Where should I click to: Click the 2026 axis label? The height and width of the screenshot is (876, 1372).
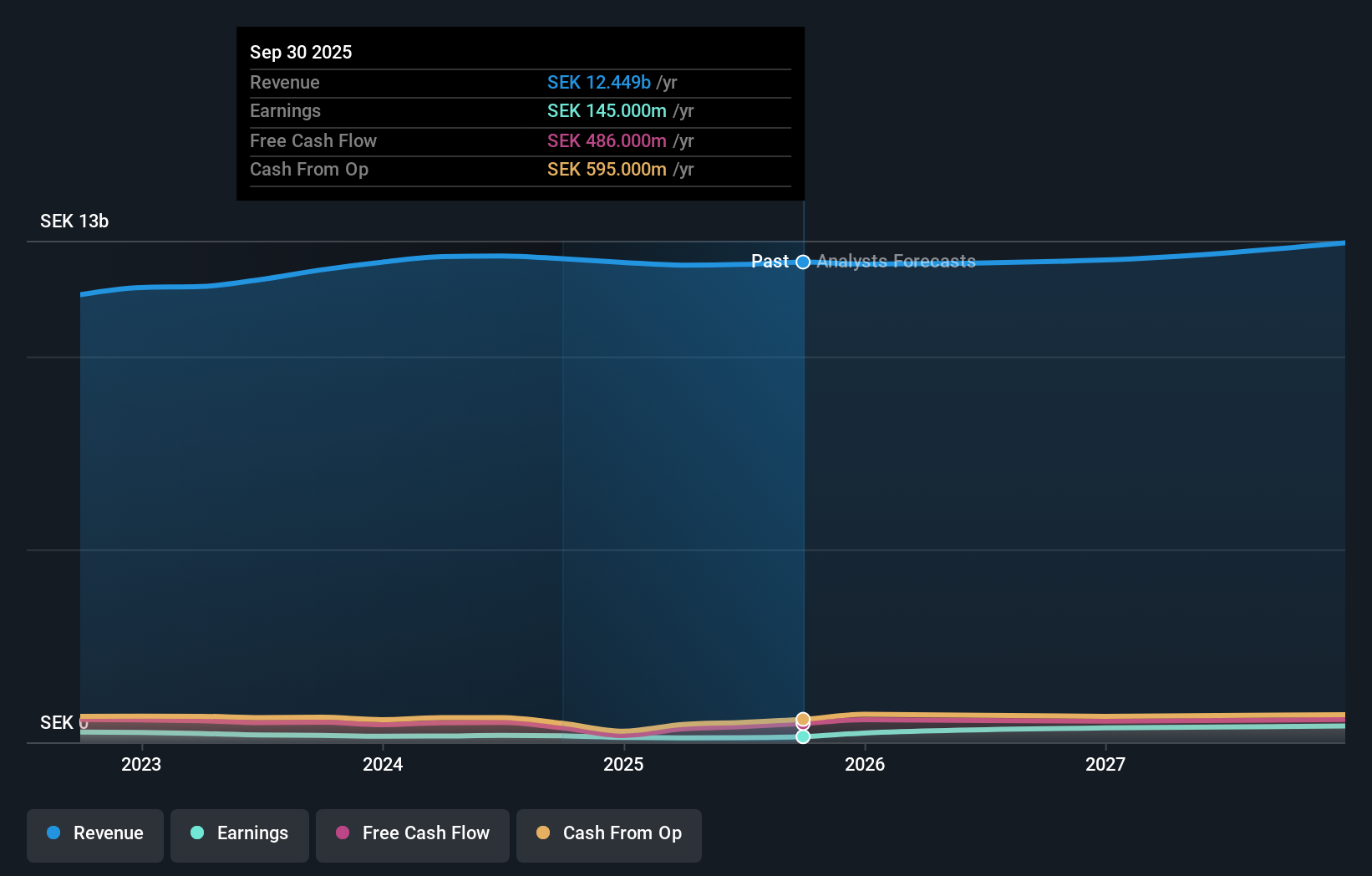click(x=865, y=764)
